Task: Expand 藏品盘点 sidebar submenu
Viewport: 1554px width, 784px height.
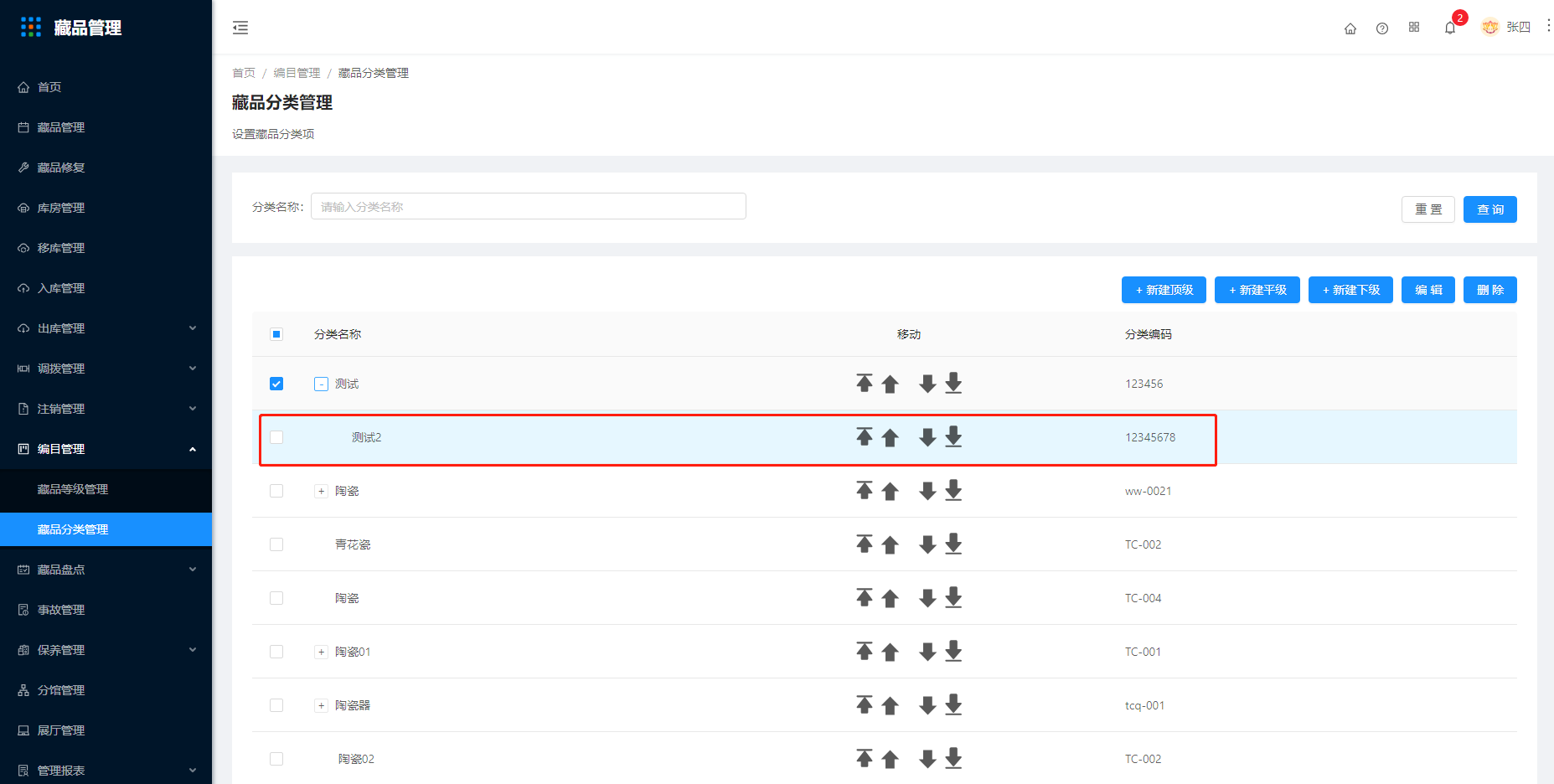Action: pyautogui.click(x=106, y=570)
